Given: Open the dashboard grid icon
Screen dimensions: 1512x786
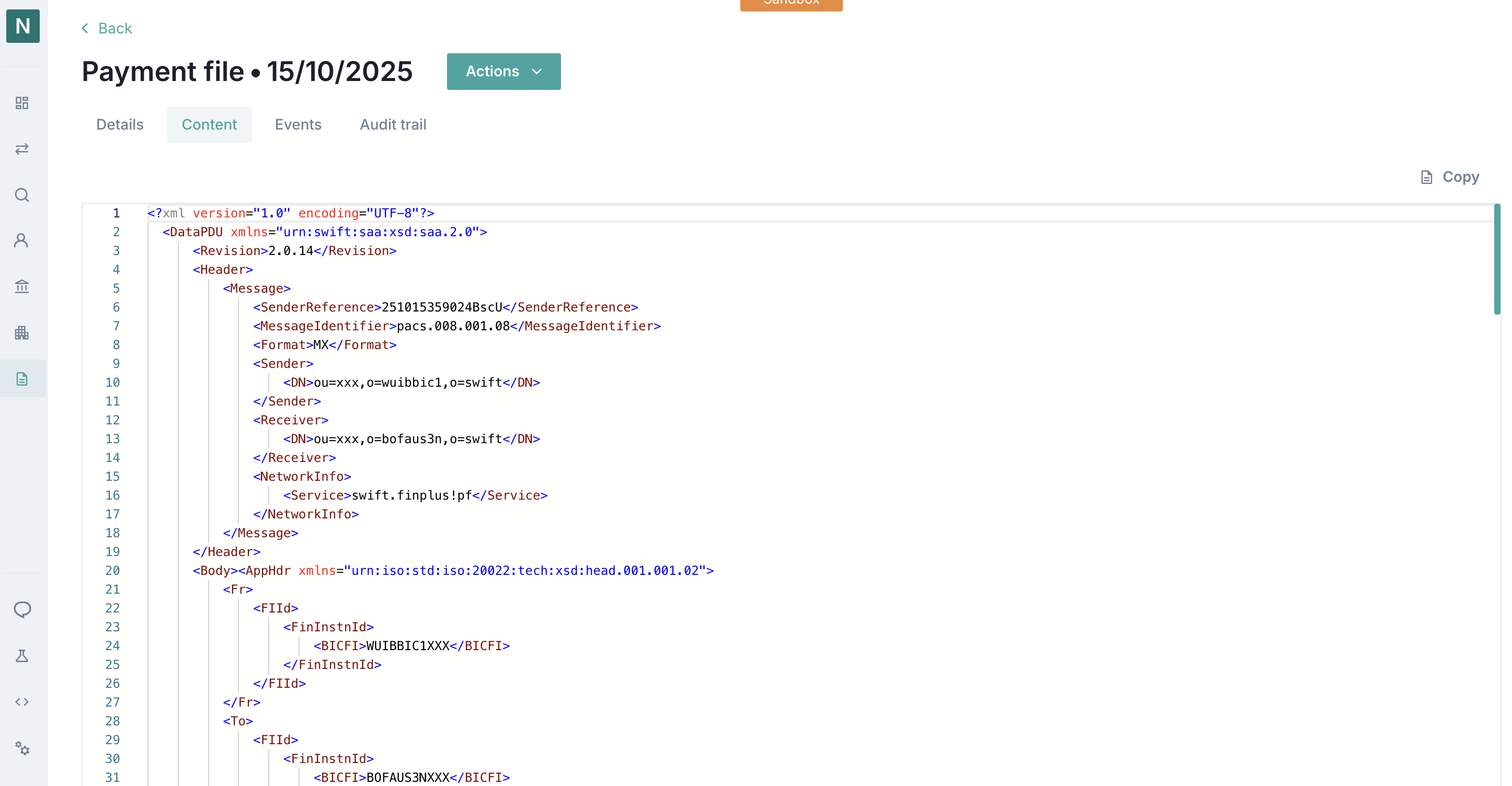Looking at the screenshot, I should (x=22, y=103).
